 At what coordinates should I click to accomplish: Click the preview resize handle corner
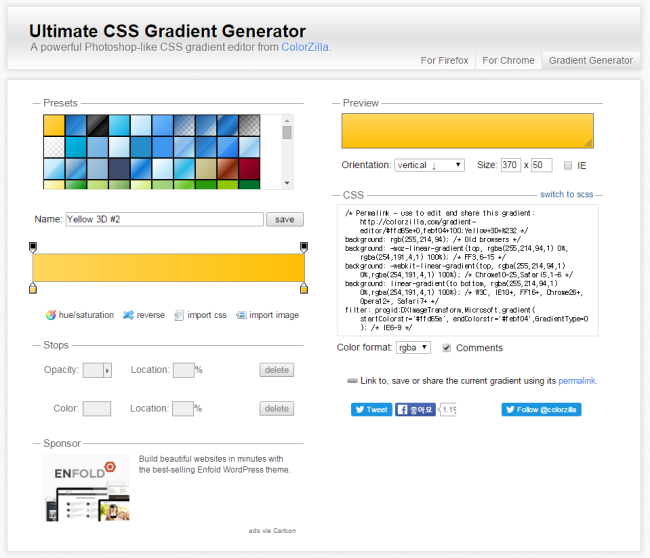[589, 143]
